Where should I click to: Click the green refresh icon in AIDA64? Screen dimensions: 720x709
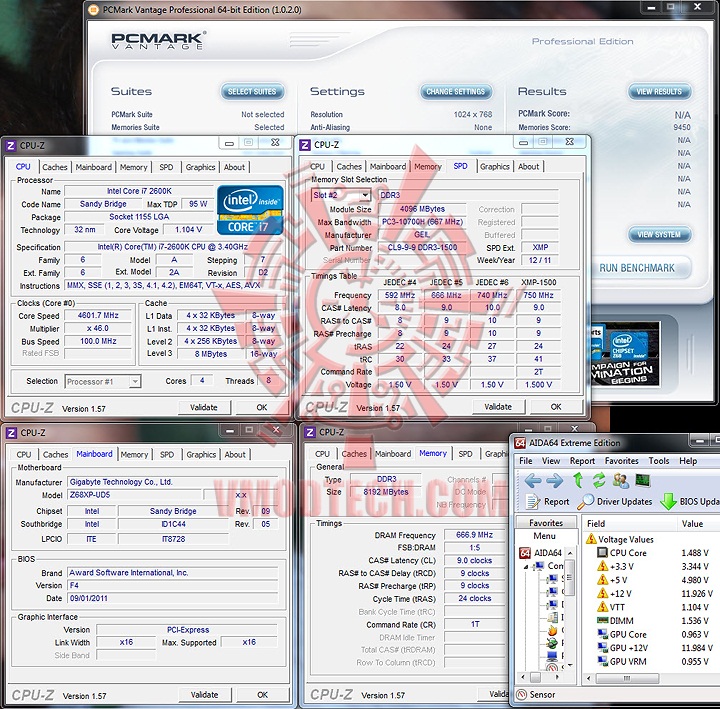pos(598,480)
